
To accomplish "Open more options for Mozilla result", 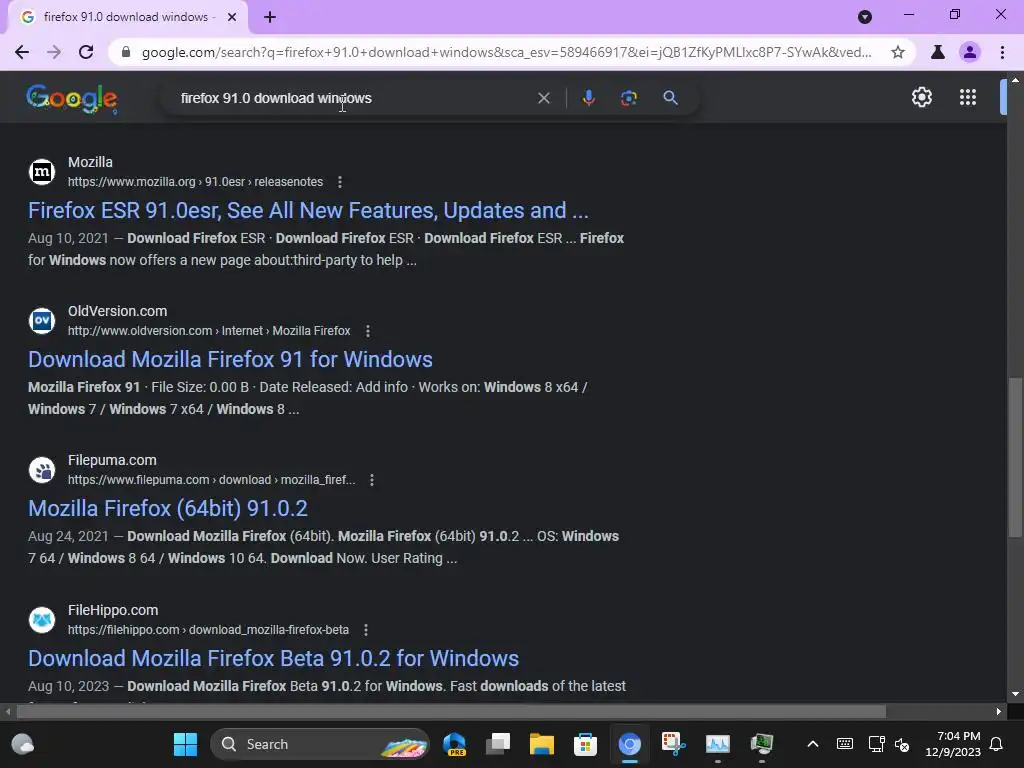I will pos(340,182).
